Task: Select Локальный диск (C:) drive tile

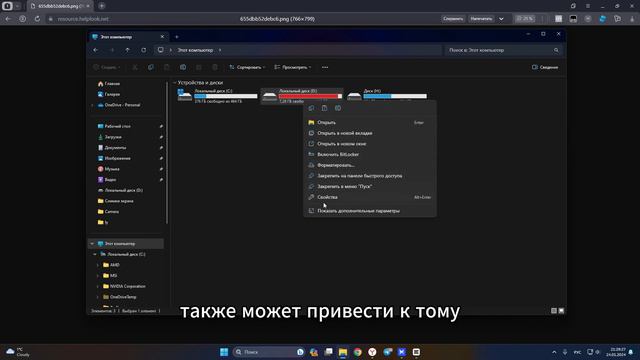Action: (x=217, y=96)
